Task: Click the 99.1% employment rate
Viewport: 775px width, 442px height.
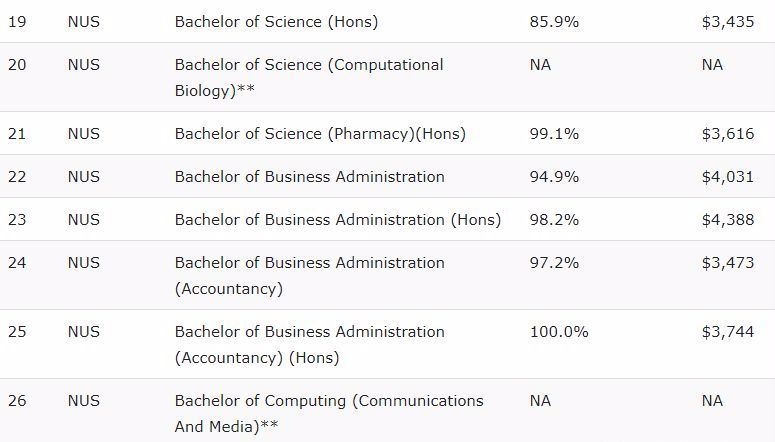Action: tap(554, 133)
